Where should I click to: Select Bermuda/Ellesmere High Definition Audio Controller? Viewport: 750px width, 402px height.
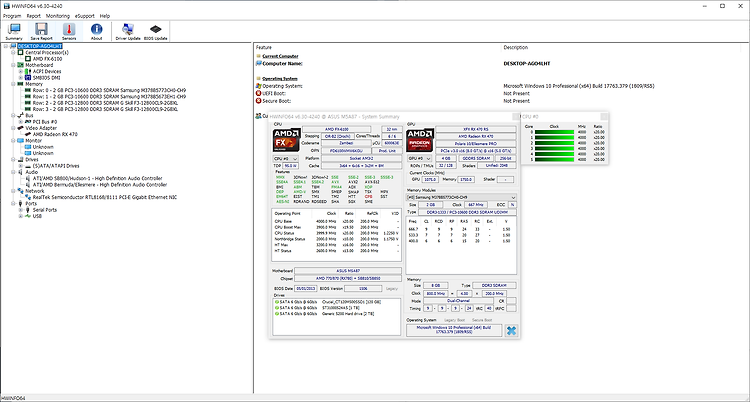point(99,184)
